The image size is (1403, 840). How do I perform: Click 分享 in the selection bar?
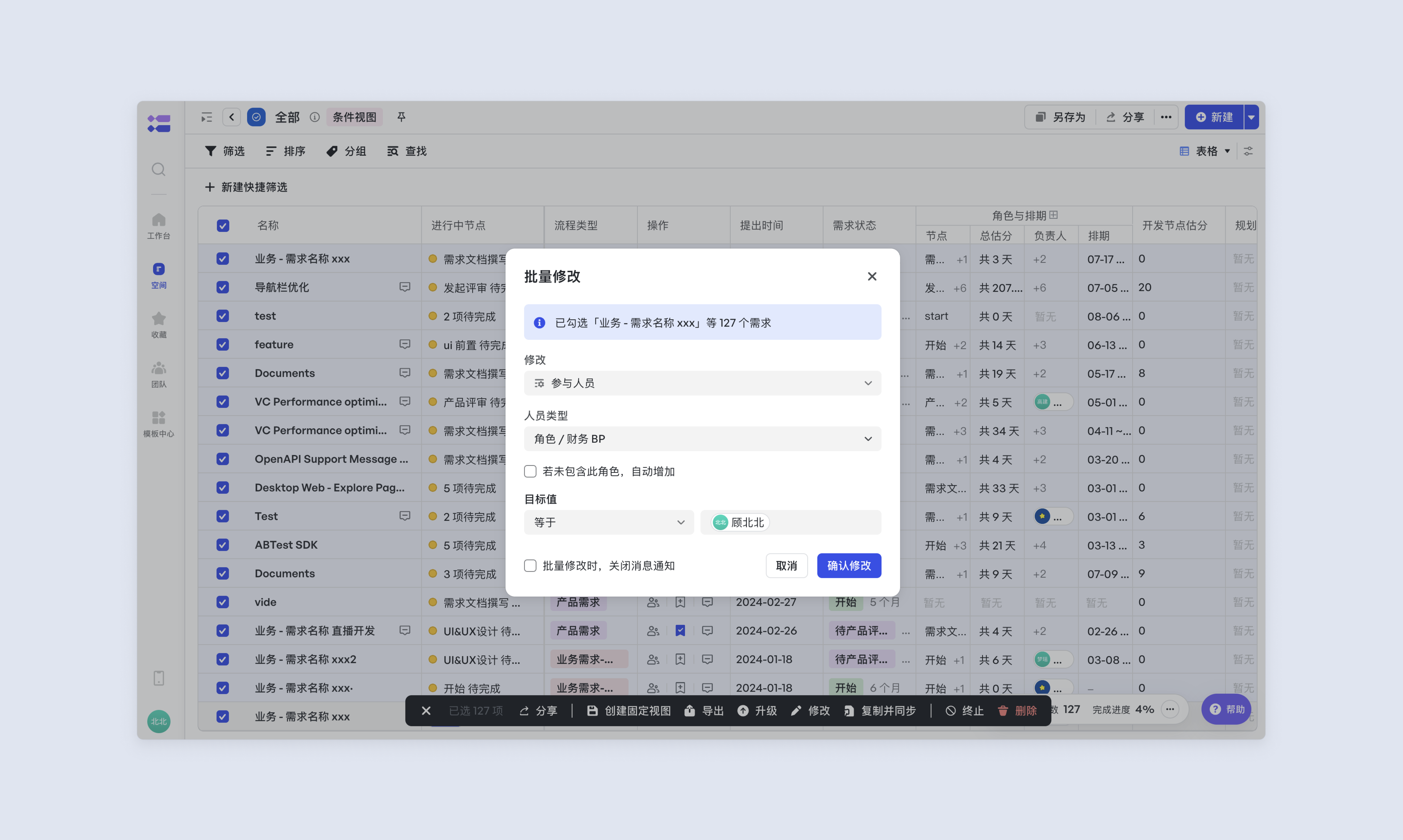[538, 710]
